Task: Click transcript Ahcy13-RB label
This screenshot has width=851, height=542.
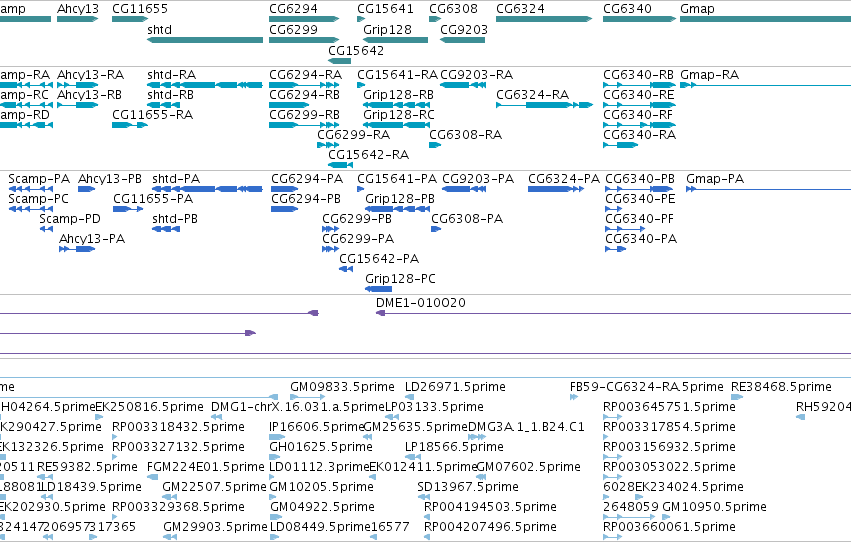Action: click(90, 95)
